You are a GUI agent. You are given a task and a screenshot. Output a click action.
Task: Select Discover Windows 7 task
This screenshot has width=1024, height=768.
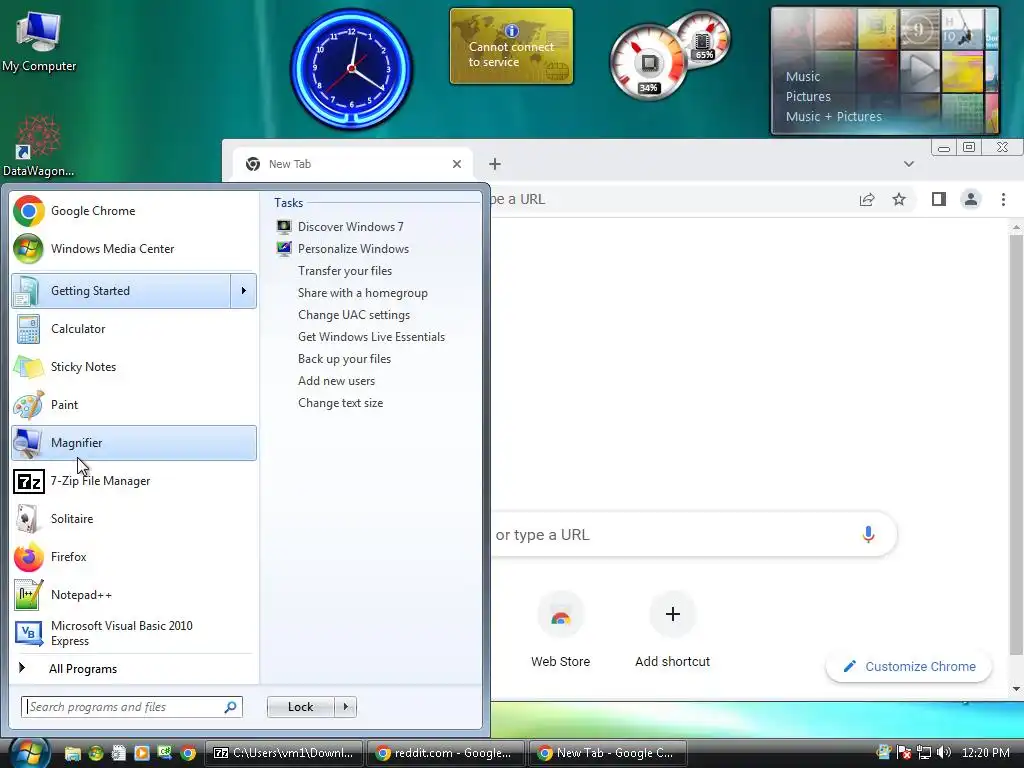point(351,227)
